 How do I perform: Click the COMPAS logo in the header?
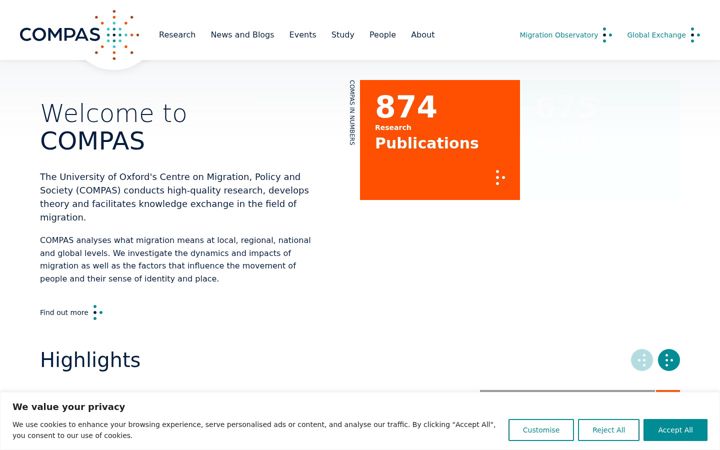pyautogui.click(x=79, y=35)
